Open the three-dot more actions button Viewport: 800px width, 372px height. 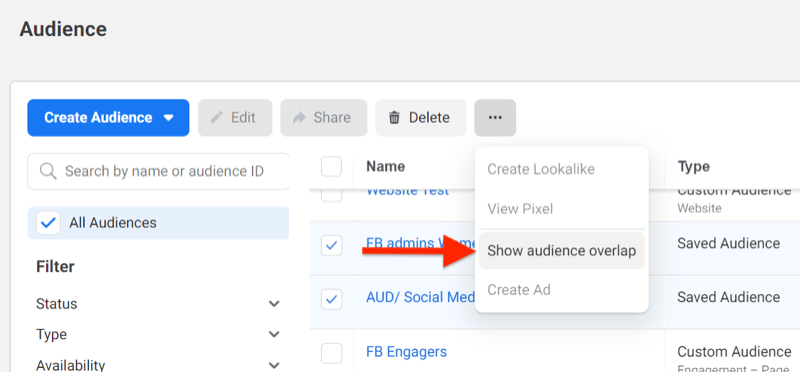(495, 118)
